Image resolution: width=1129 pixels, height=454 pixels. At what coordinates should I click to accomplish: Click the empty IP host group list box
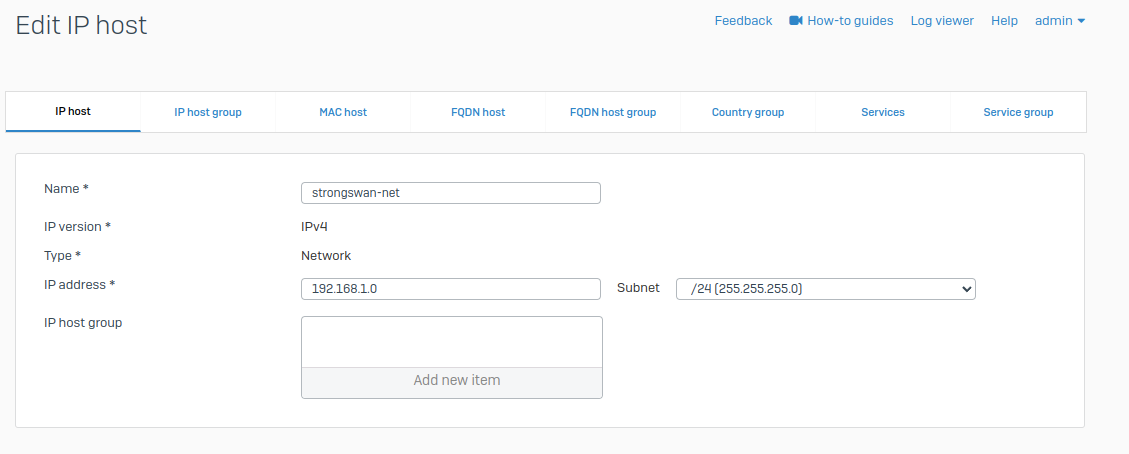[x=451, y=342]
